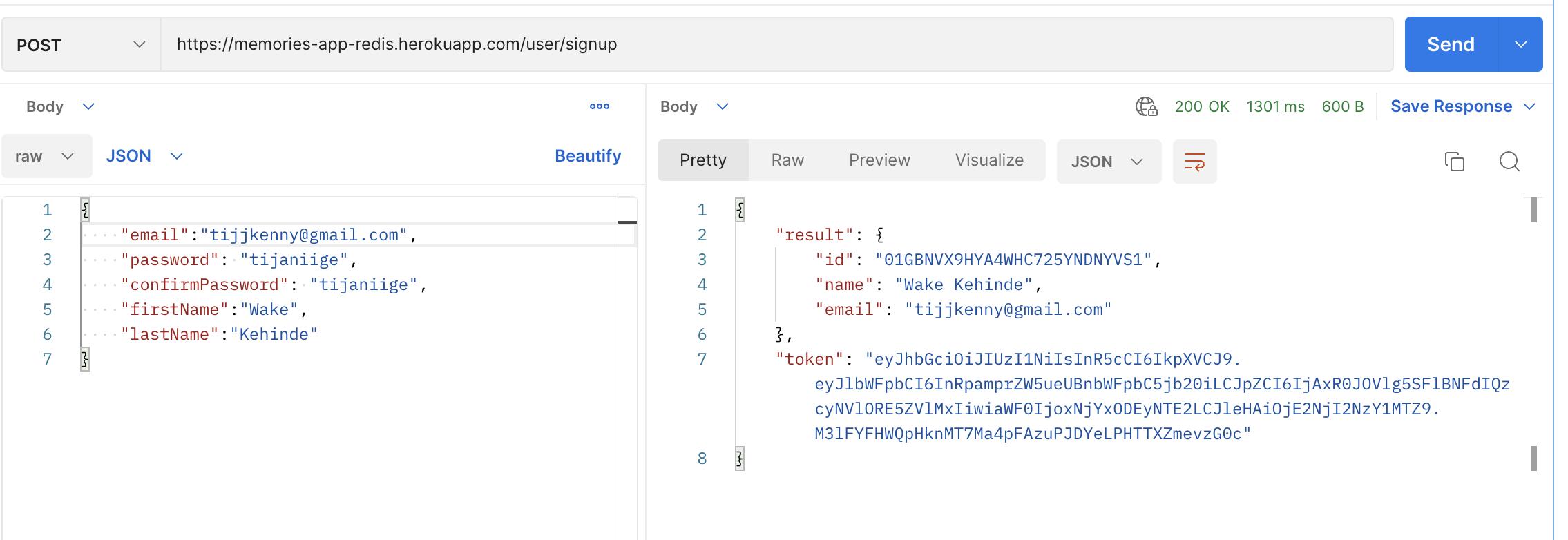Expand the Send button arrow options
Screen dimensions: 1568x540
pos(1520,44)
